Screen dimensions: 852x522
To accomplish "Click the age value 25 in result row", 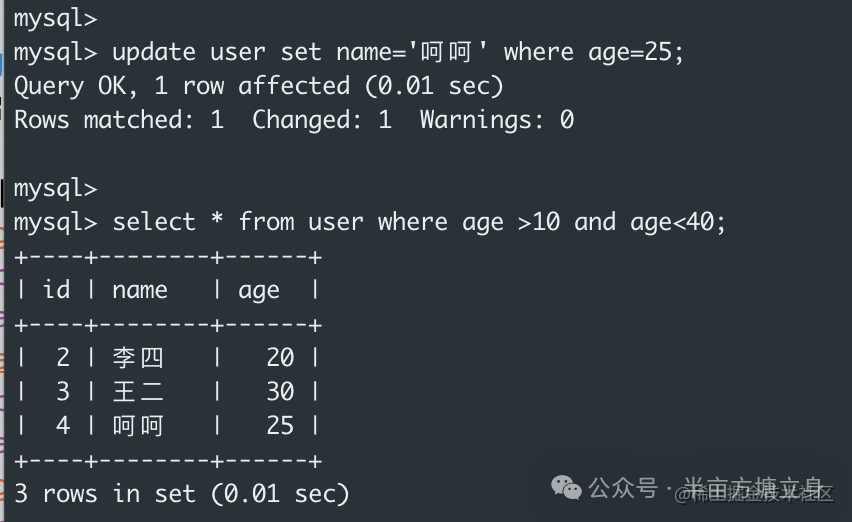I will (280, 426).
